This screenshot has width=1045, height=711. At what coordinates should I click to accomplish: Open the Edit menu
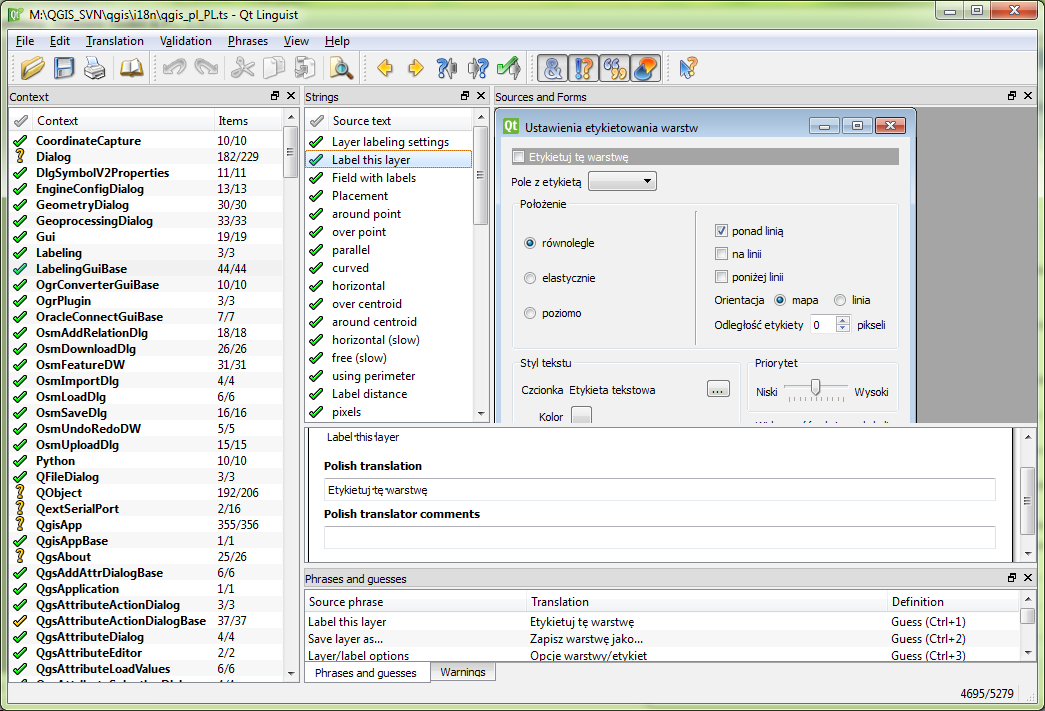[x=59, y=41]
